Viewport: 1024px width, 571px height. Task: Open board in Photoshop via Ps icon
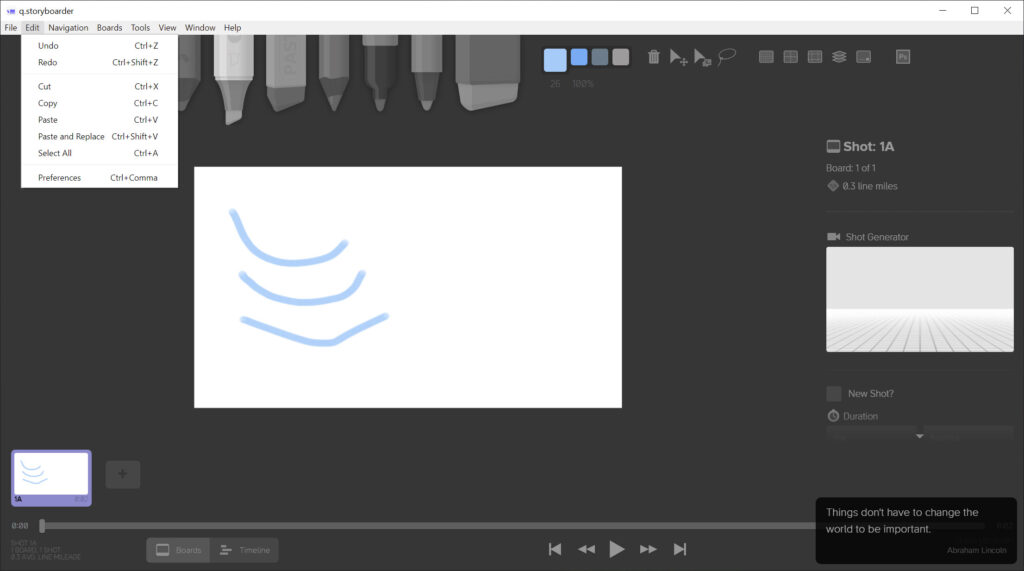(x=903, y=57)
